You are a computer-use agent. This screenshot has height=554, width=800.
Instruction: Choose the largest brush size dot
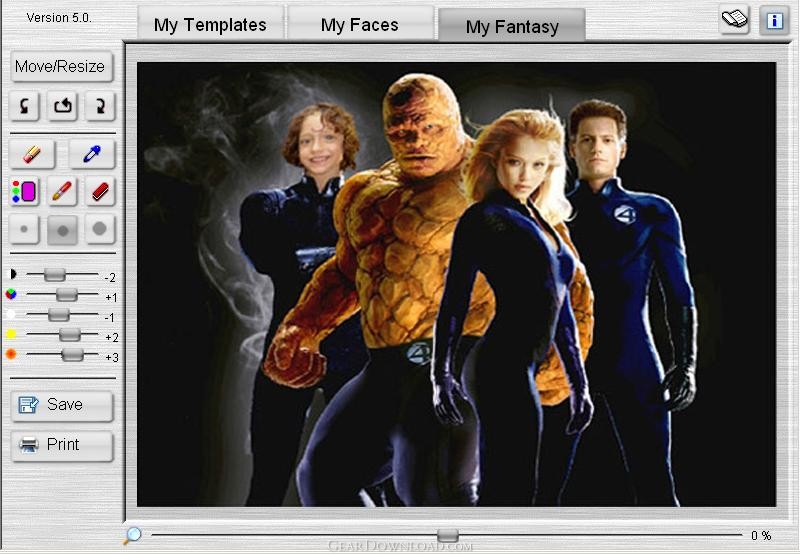[x=99, y=229]
